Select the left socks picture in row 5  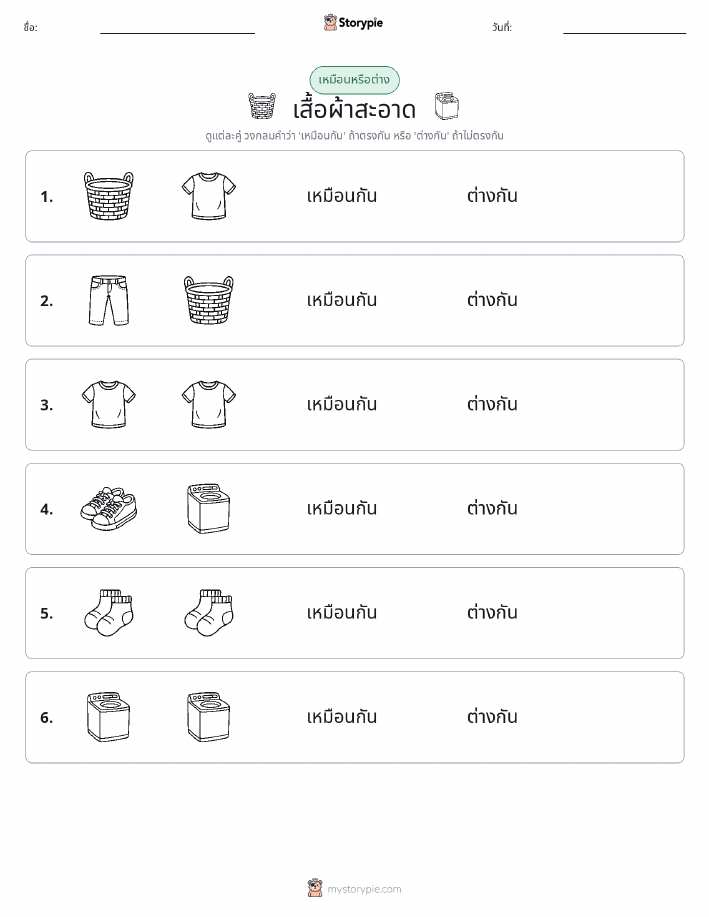click(109, 612)
